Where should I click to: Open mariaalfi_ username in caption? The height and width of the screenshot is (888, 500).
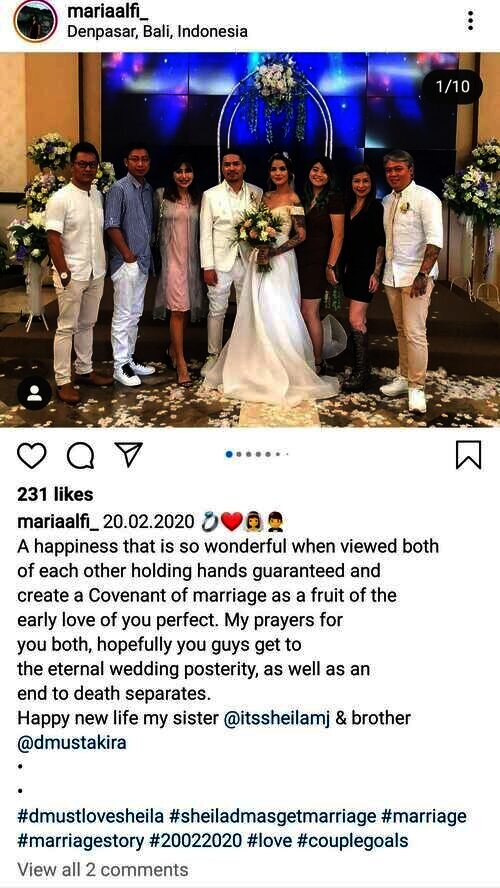click(x=58, y=521)
